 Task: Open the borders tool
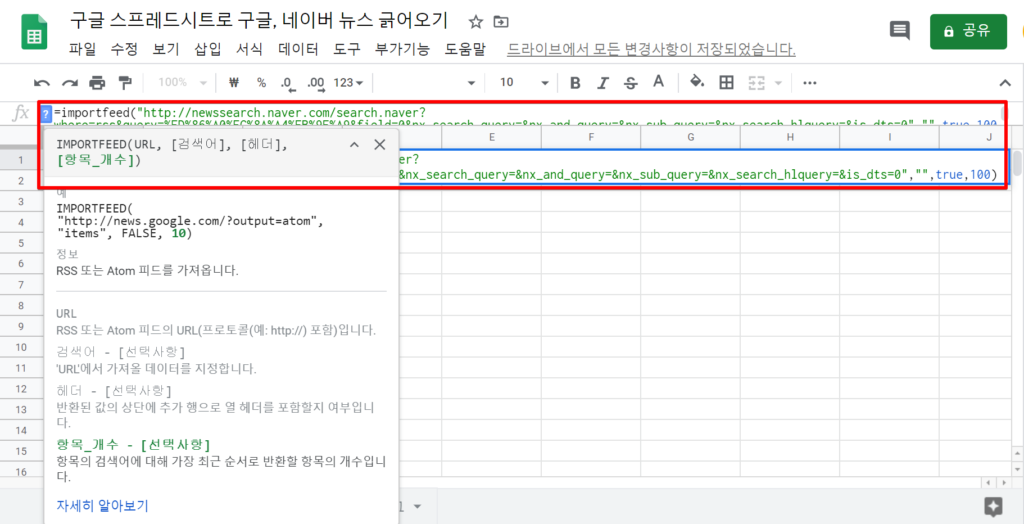coord(726,83)
